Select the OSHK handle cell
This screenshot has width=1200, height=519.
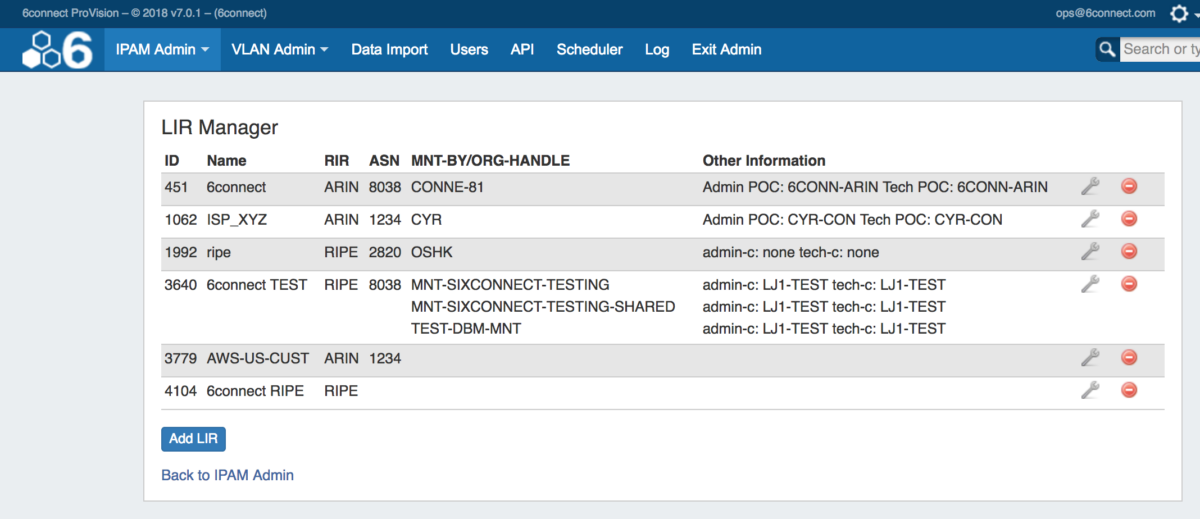pyautogui.click(x=432, y=252)
